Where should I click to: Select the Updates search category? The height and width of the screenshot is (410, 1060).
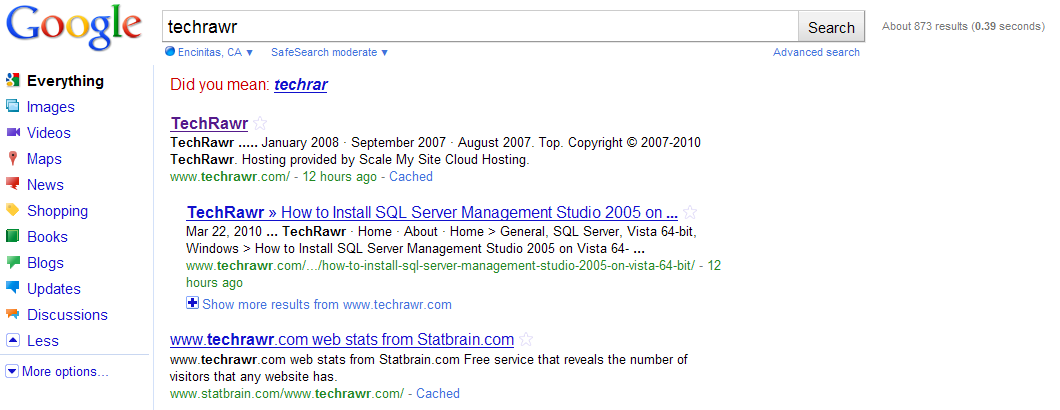tap(53, 289)
